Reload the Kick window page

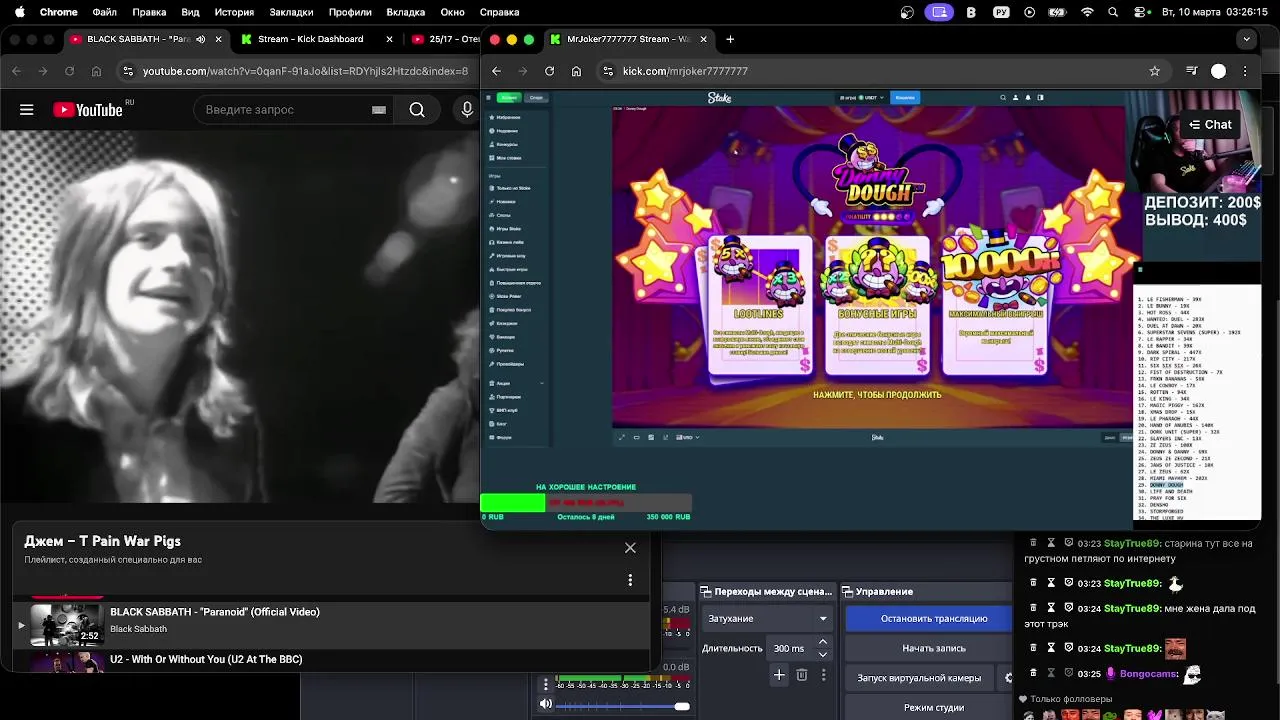[x=549, y=71]
